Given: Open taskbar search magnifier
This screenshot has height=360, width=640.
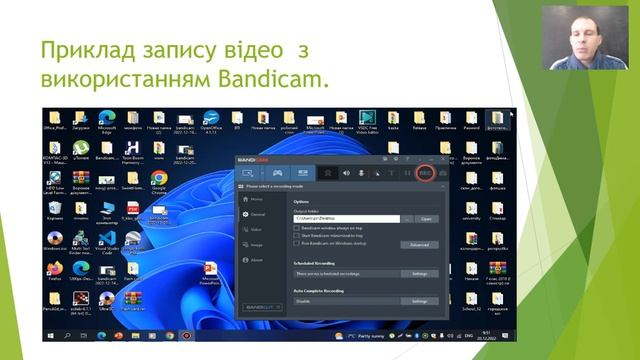Looking at the screenshot, I should point(67,336).
